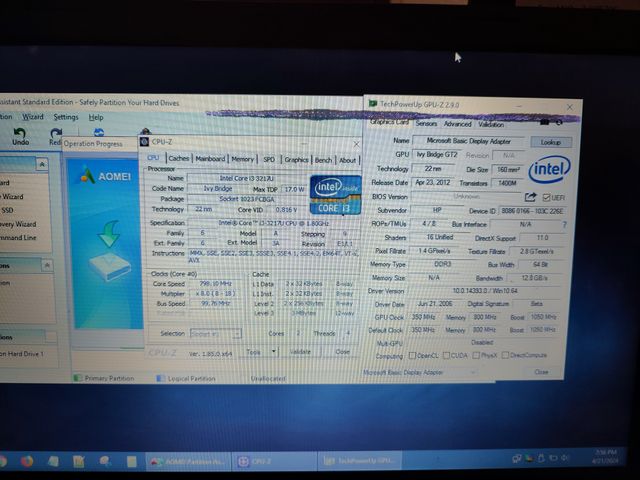Click the taskbar clock
The width and height of the screenshot is (640, 480).
pos(606,457)
